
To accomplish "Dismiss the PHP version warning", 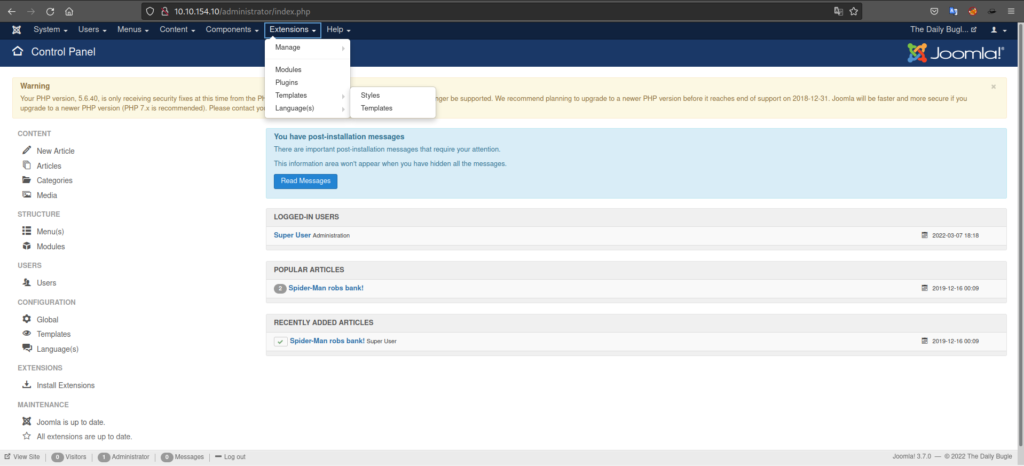I will (993, 87).
